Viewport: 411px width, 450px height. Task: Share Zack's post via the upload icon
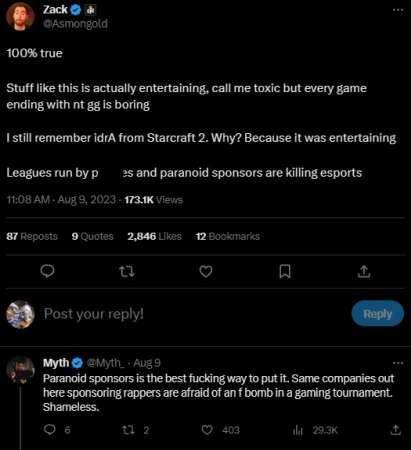tap(364, 272)
